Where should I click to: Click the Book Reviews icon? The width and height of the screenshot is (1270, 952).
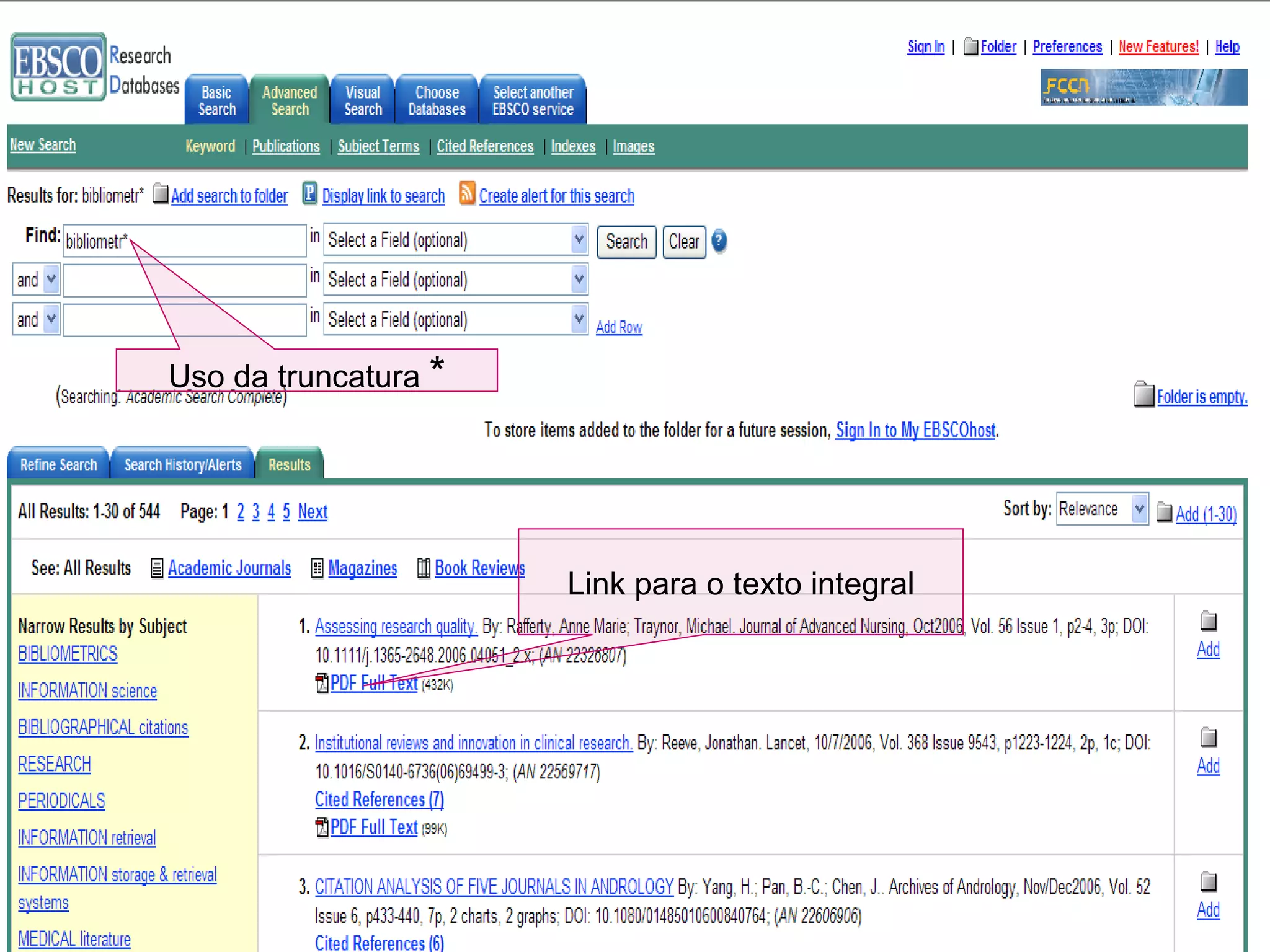click(424, 568)
